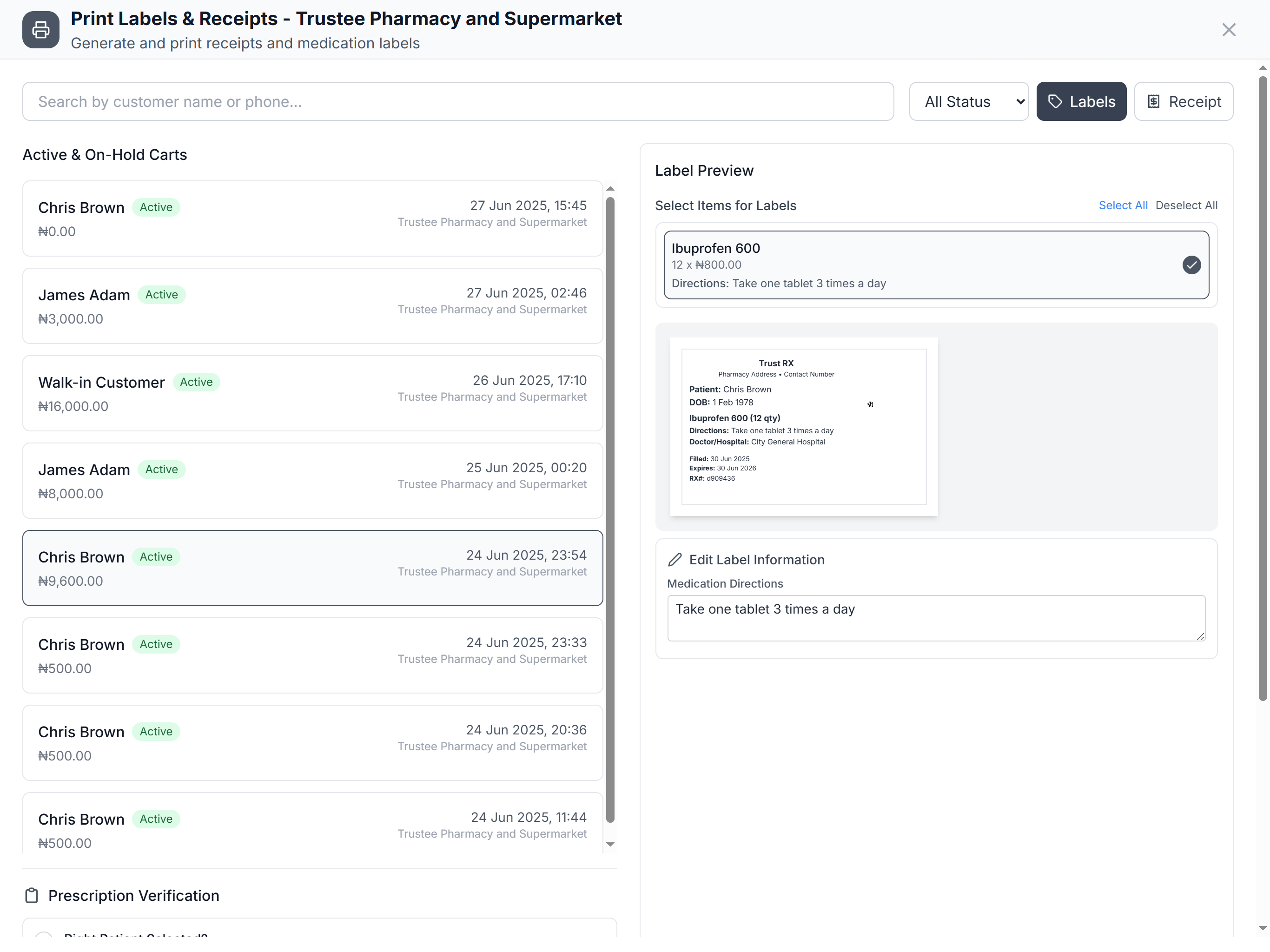
Task: Toggle the Ibuprofen 600 checkmark
Action: tap(1191, 264)
